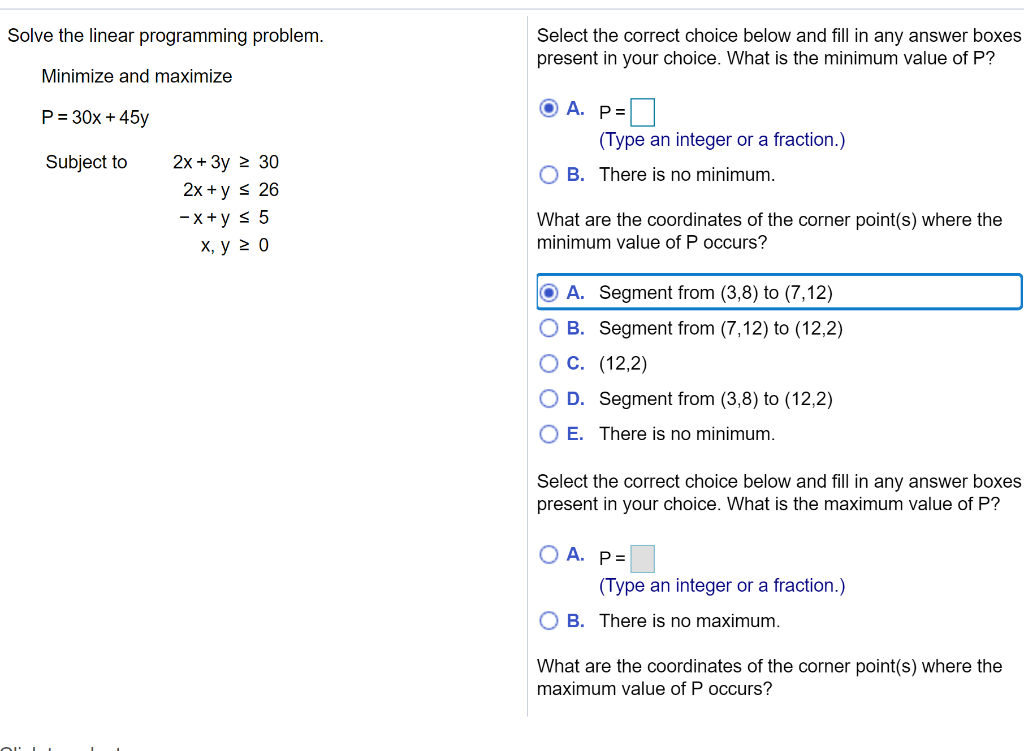This screenshot has height=751, width=1024.
Task: Select choice B stating there is no maximum
Action: tap(549, 621)
